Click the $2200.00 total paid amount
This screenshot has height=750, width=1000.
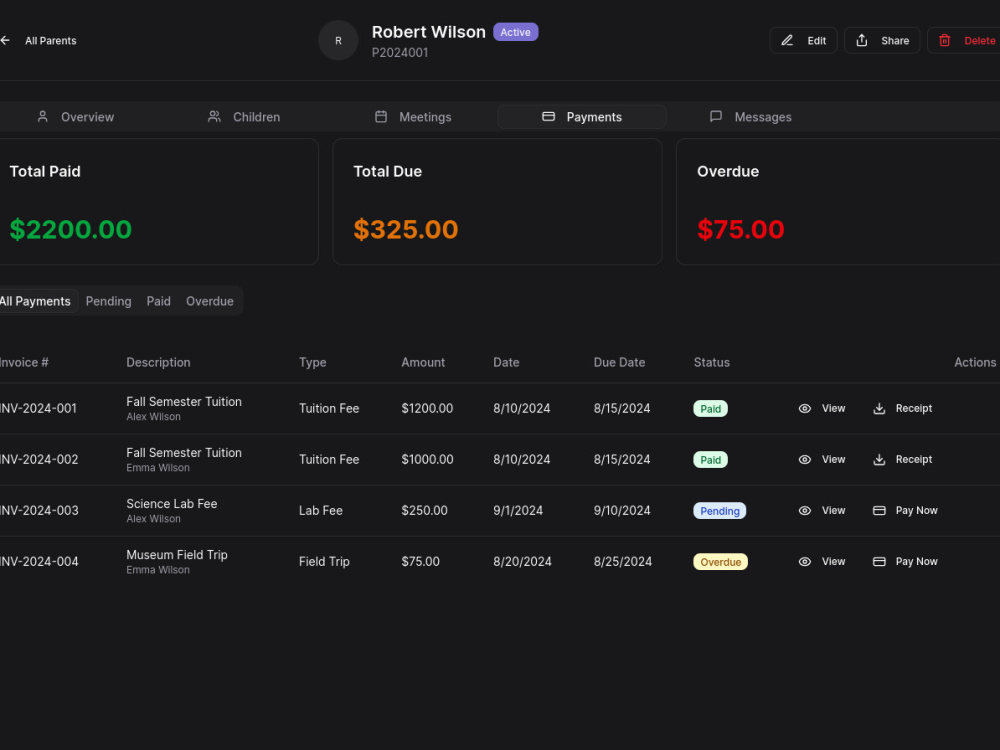[71, 230]
